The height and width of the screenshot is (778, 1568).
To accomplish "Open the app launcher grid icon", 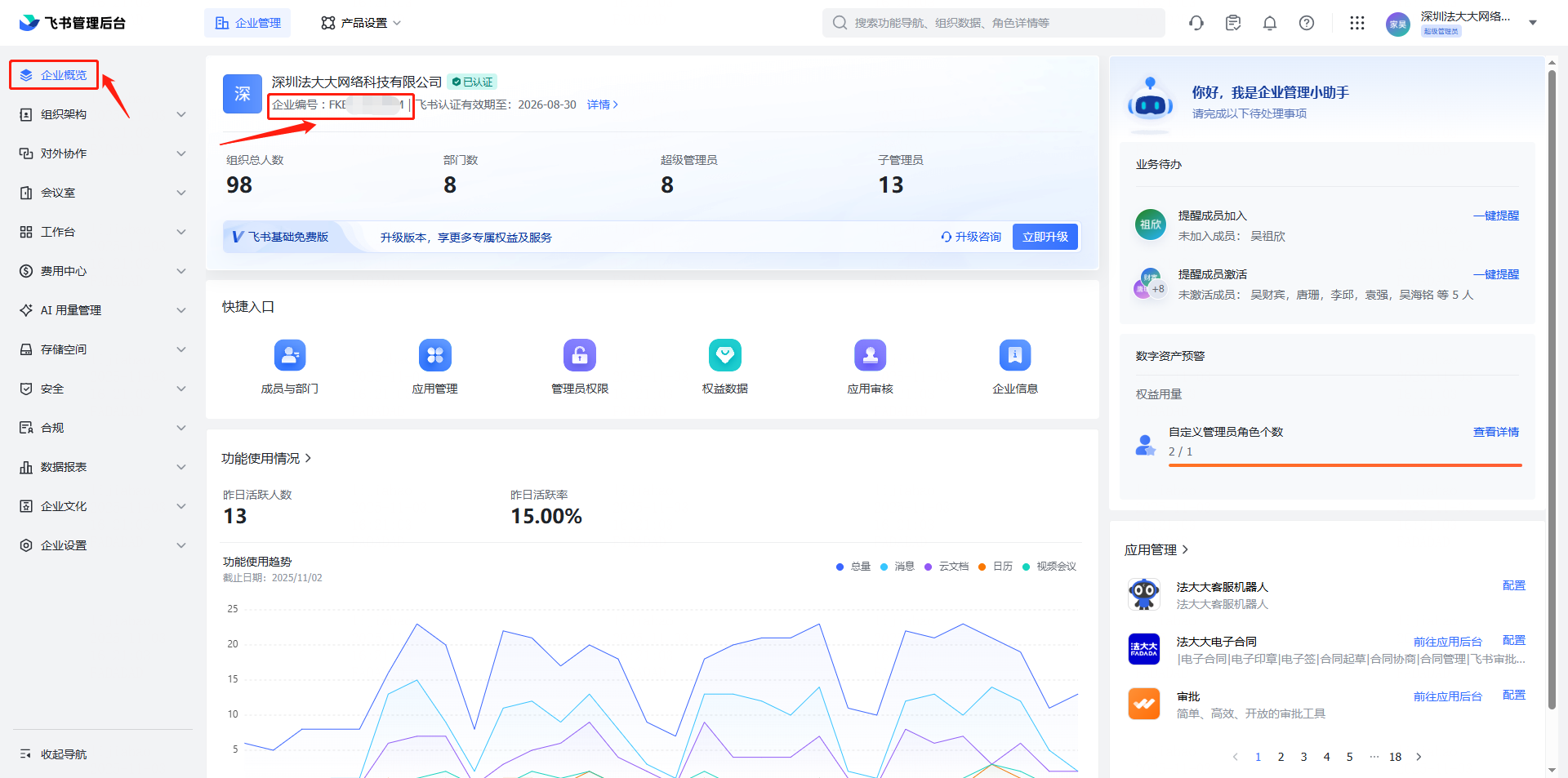I will coord(1357,23).
